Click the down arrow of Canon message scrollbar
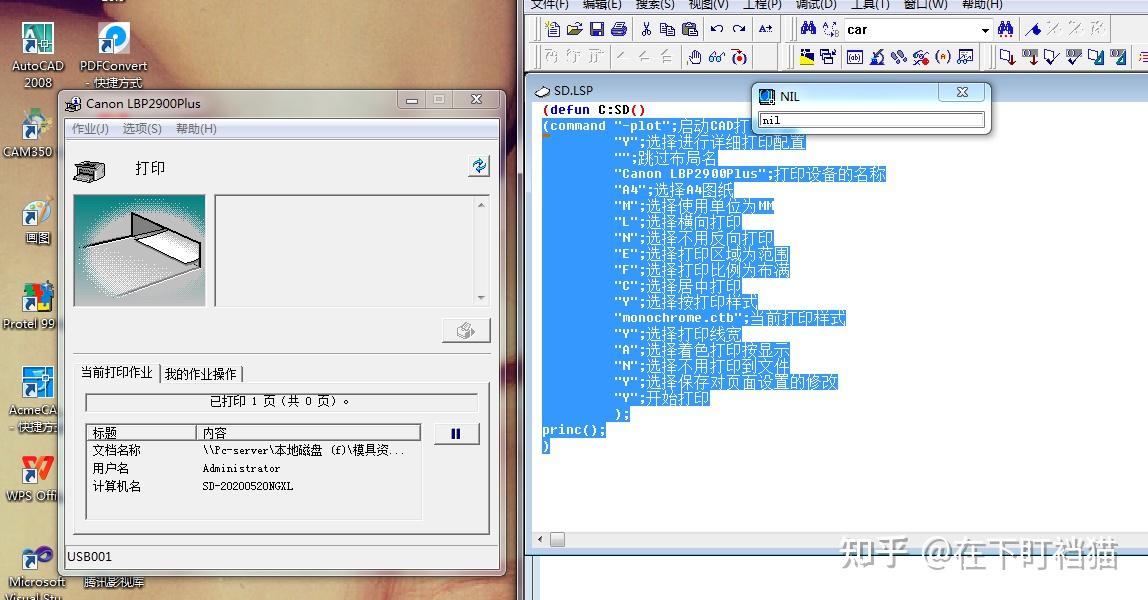This screenshot has width=1148, height=600. [x=481, y=297]
